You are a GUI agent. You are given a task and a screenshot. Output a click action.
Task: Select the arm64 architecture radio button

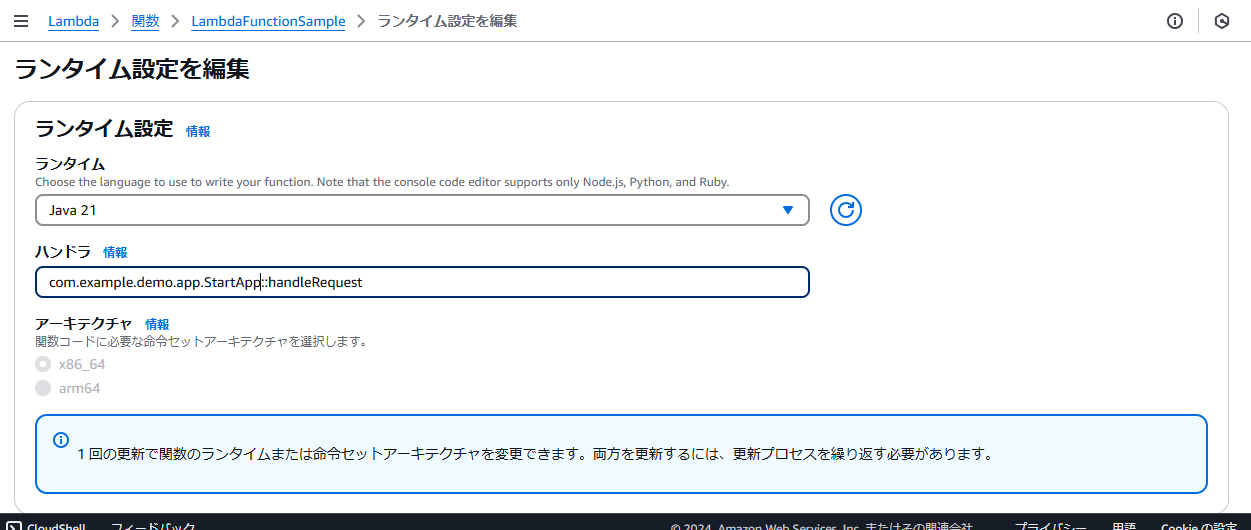tap(43, 388)
